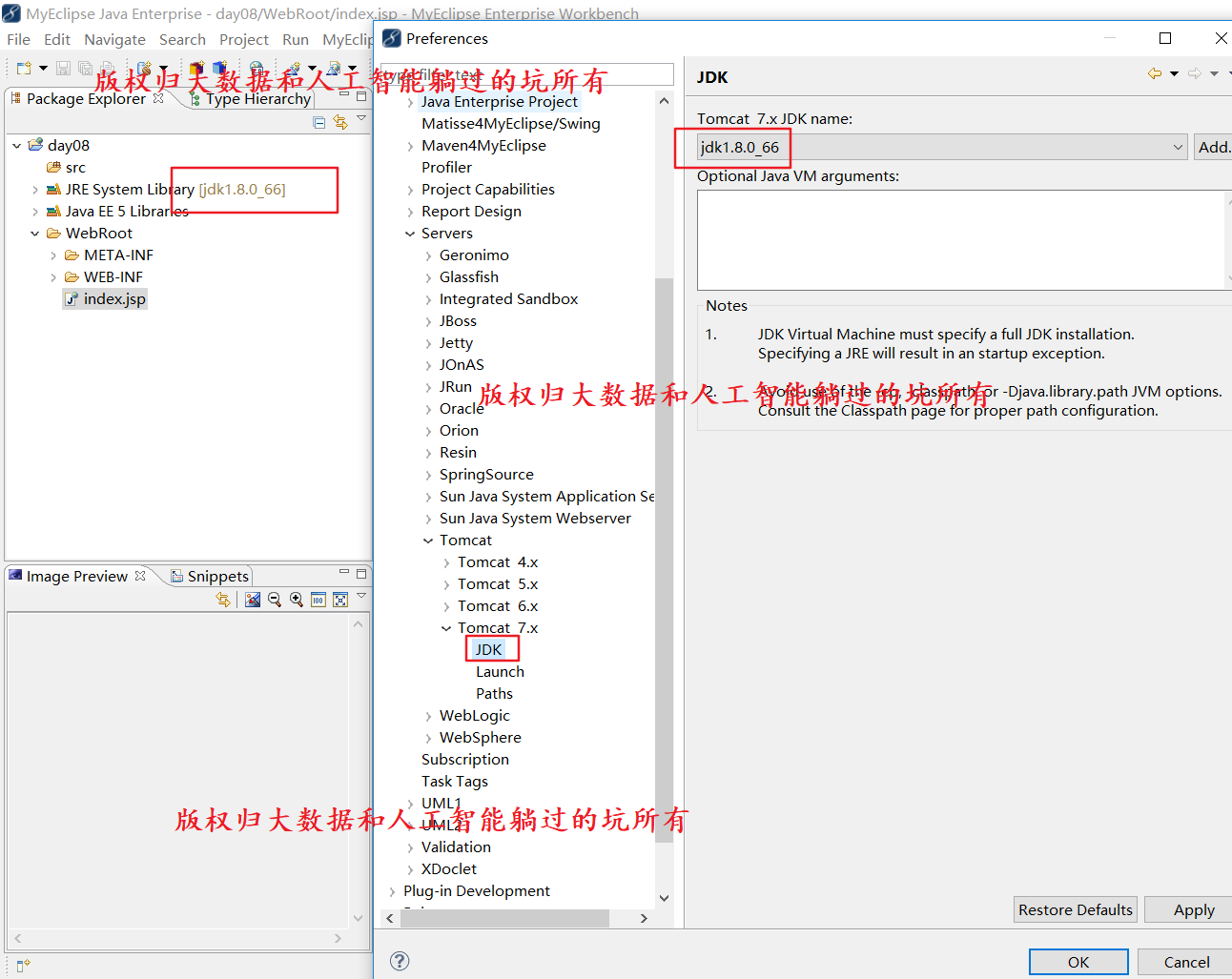This screenshot has width=1232, height=979.
Task: Expand the META-INF folder
Action: pos(53,255)
